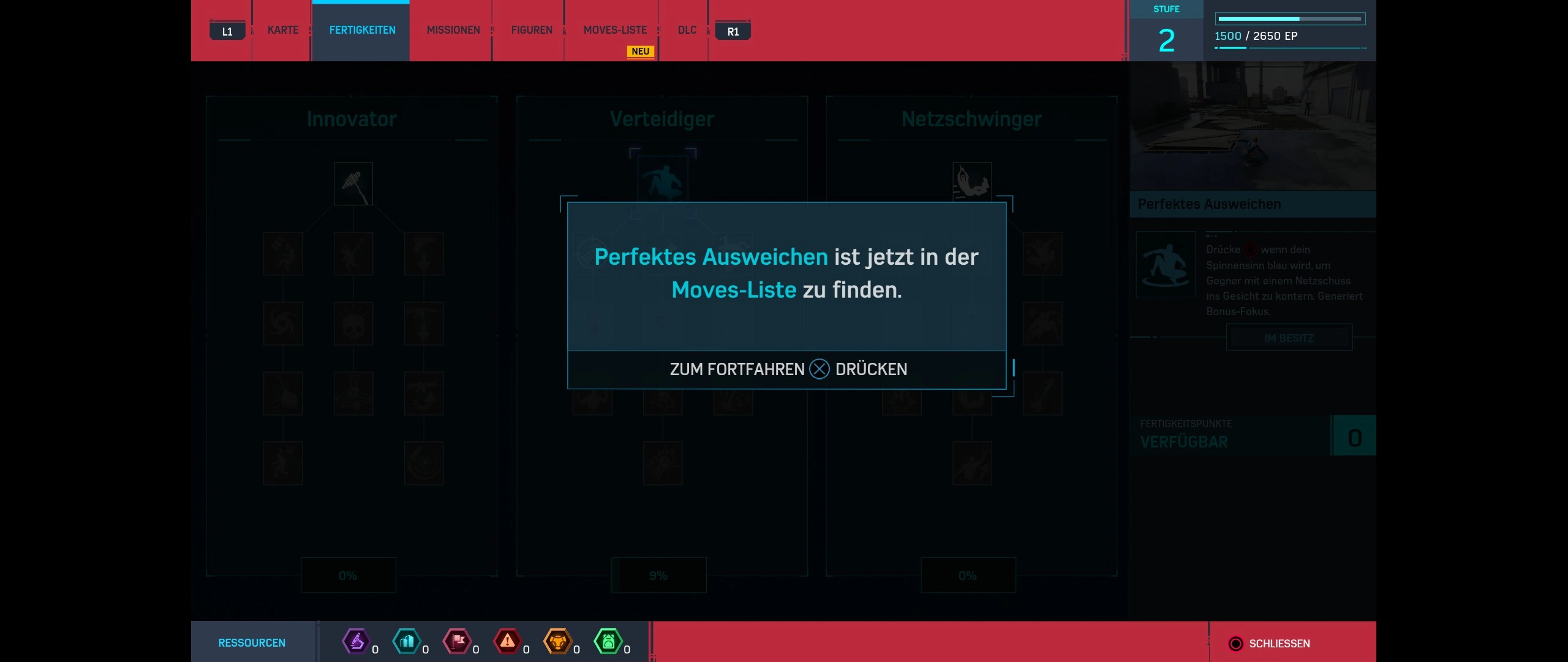
Task: Click the STUFE 2 level indicator
Action: coord(1166,31)
